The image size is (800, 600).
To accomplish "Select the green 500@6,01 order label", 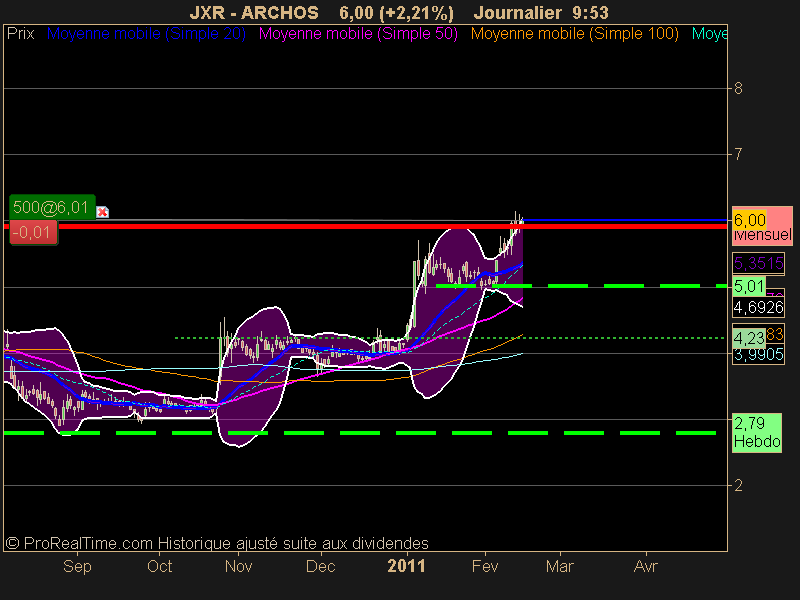I will pos(52,207).
